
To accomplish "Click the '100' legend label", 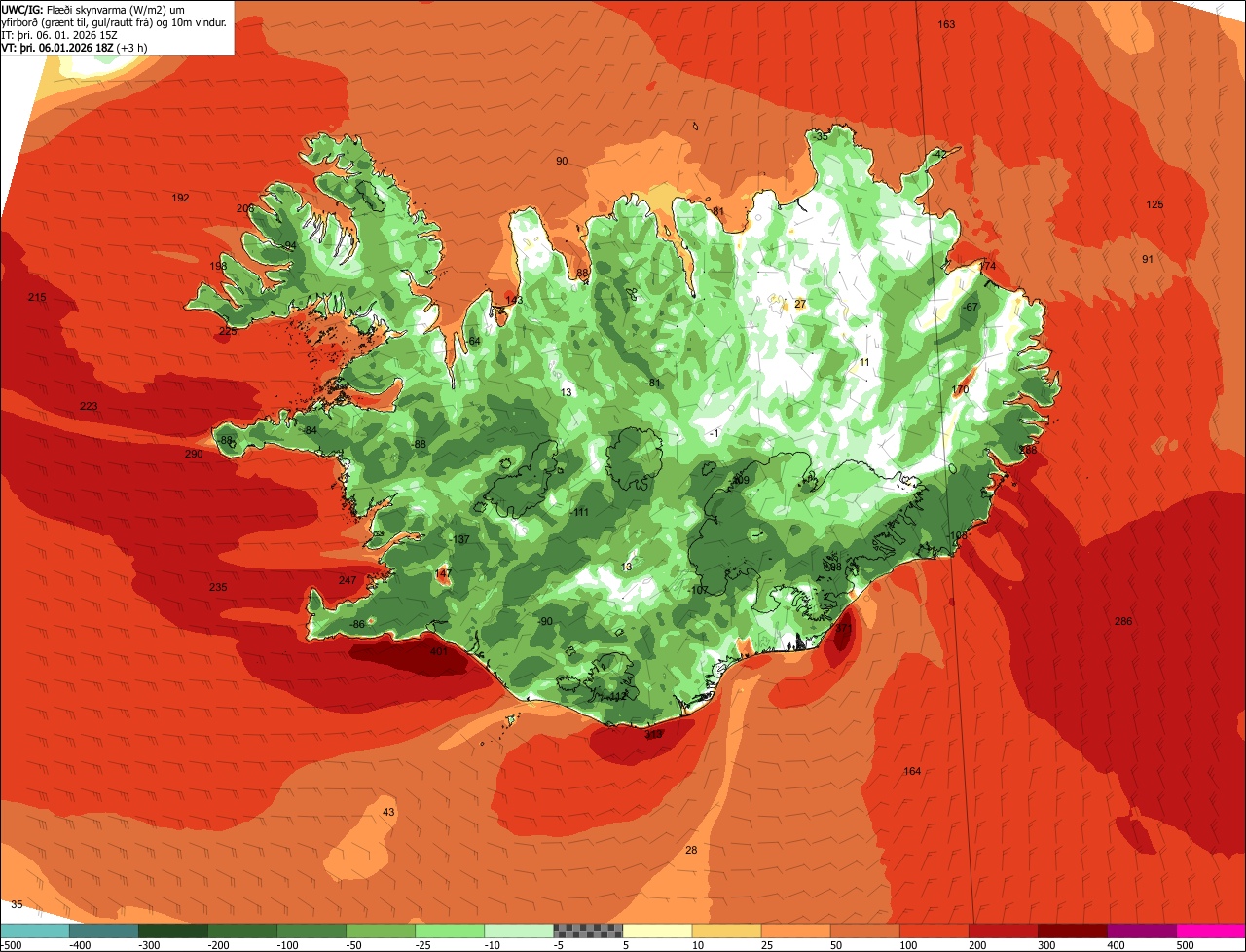I will click(x=910, y=945).
